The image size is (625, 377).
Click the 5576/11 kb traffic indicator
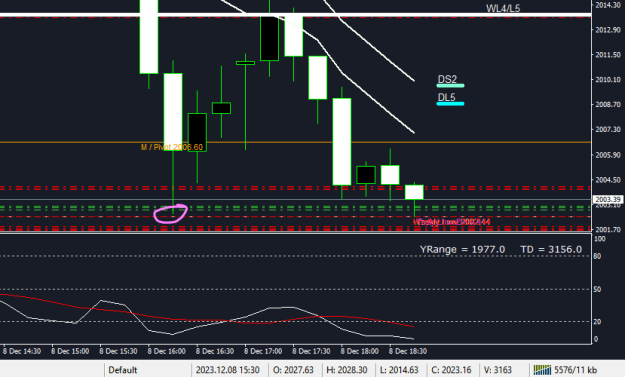coord(575,370)
